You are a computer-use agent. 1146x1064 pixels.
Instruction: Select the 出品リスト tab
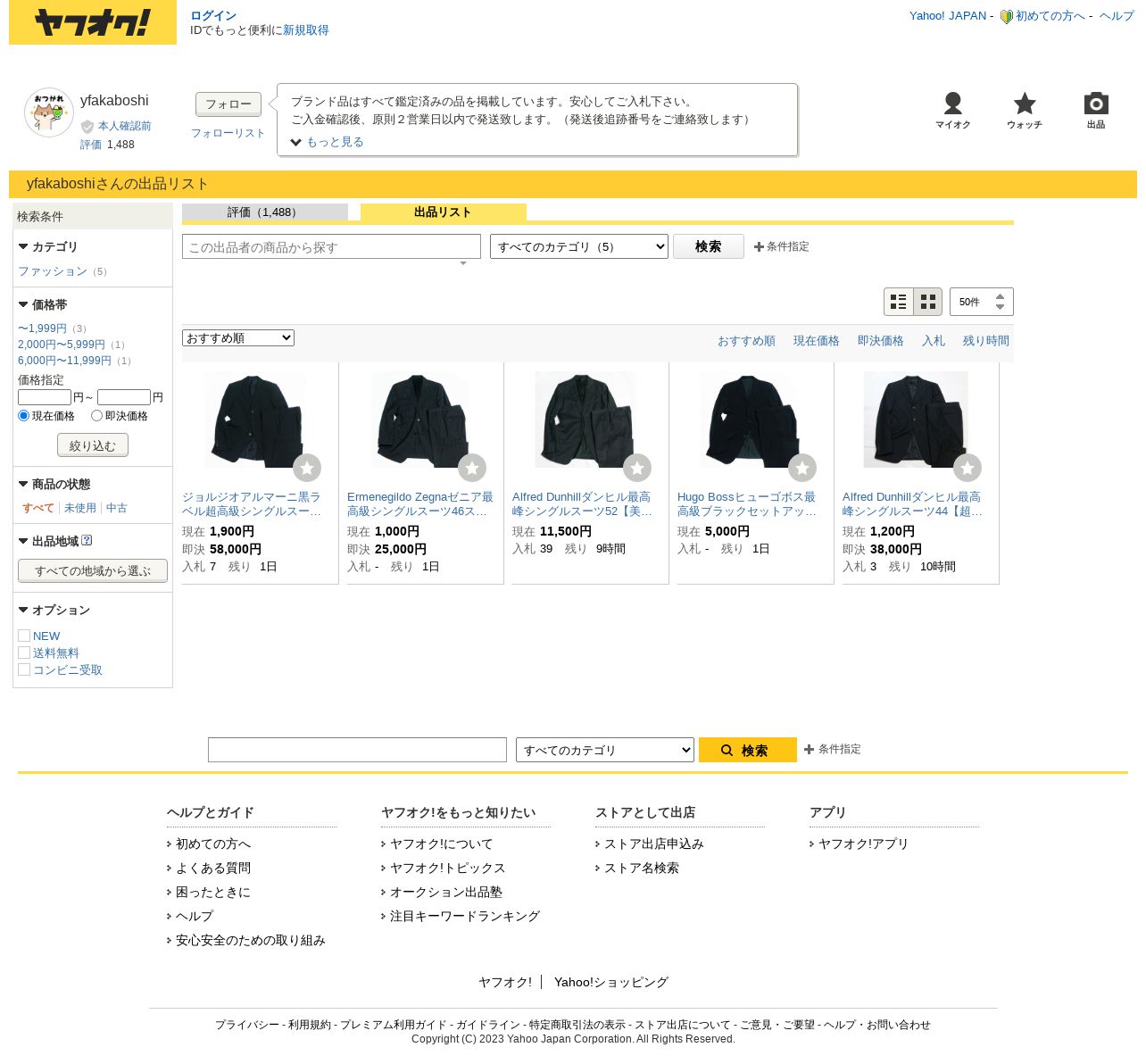click(x=443, y=212)
